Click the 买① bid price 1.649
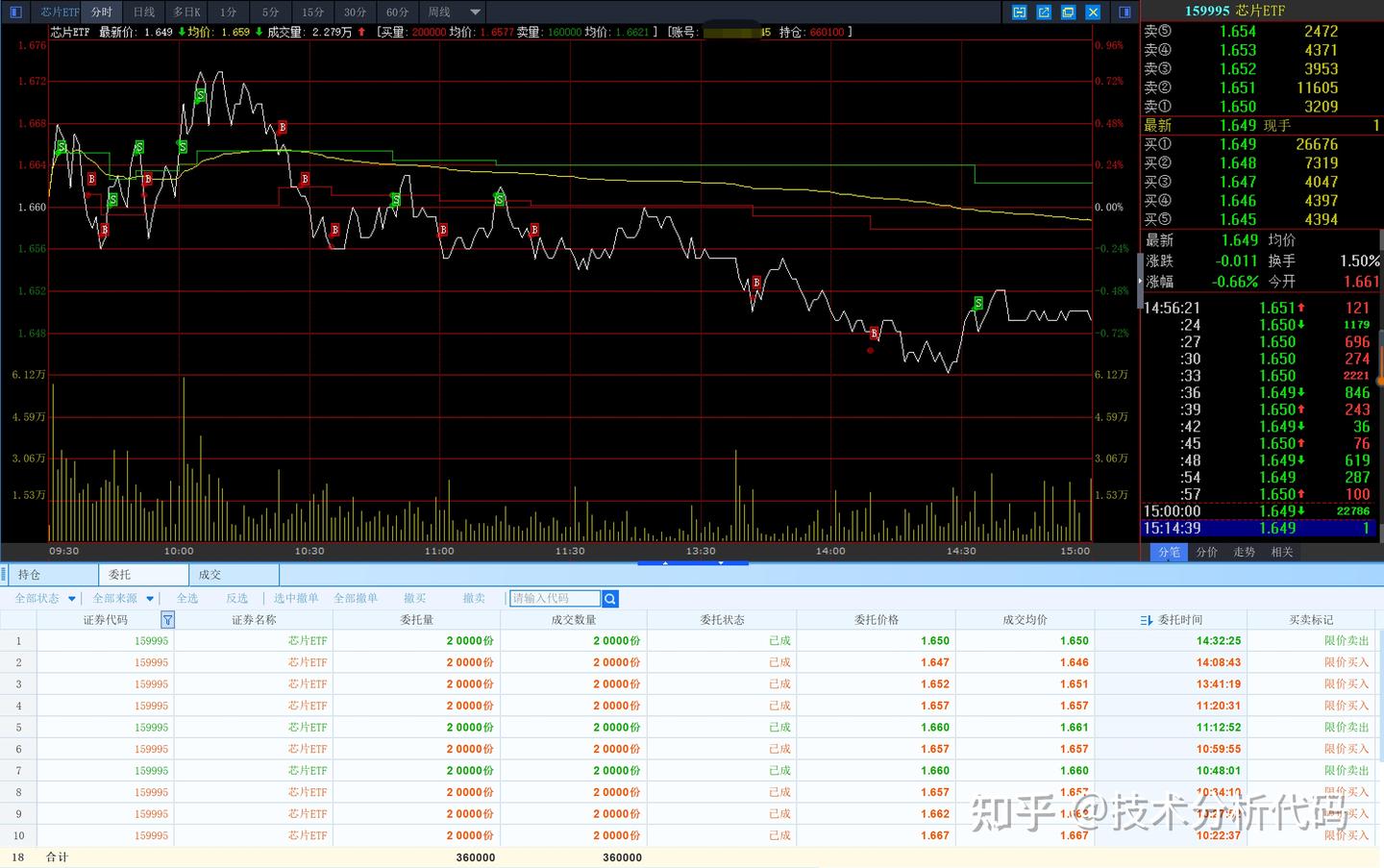The width and height of the screenshot is (1384, 868). 1238,144
